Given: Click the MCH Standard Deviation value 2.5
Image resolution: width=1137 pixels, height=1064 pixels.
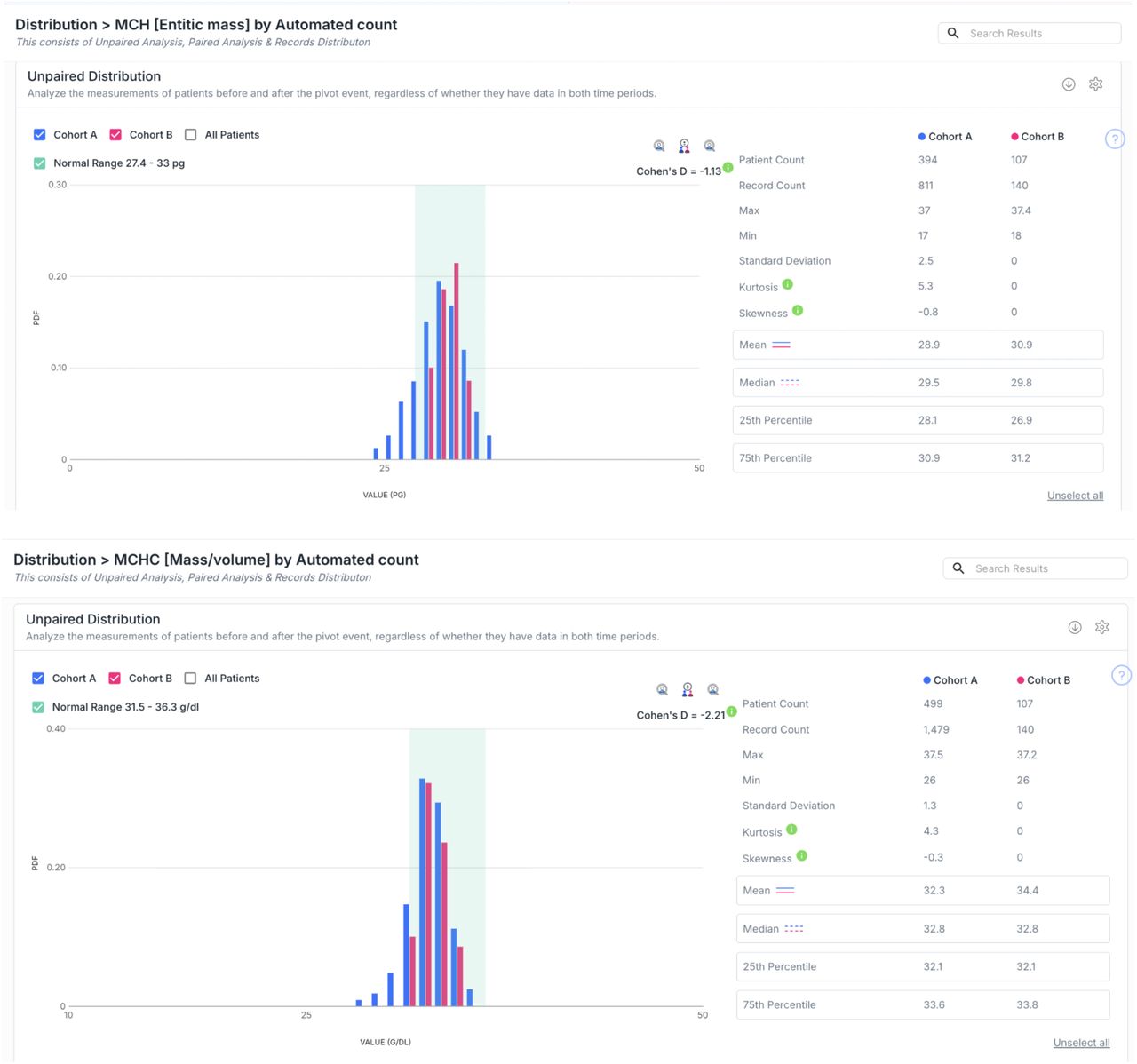Looking at the screenshot, I should [926, 261].
